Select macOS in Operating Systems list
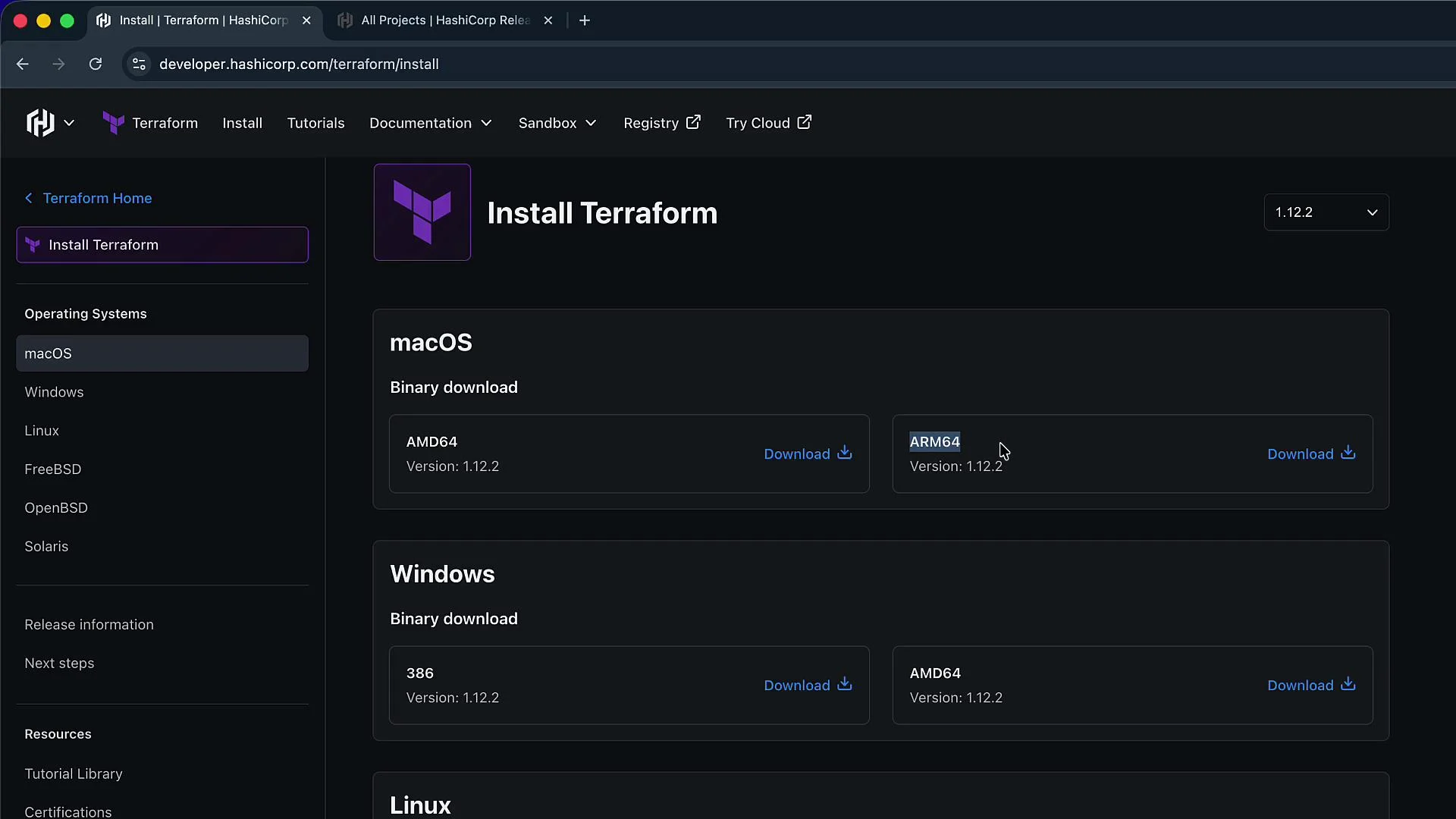Screen dimensions: 1456x819 [x=162, y=353]
